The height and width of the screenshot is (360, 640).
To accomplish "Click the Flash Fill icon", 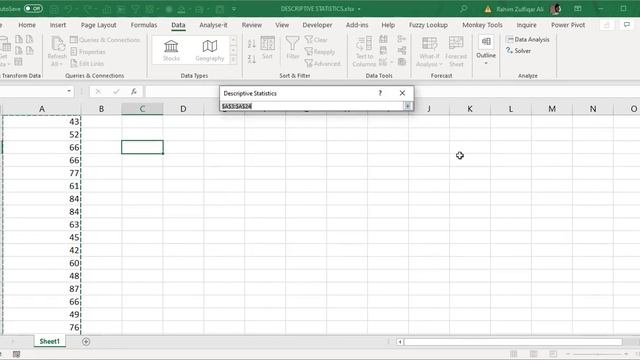I will 383,40.
